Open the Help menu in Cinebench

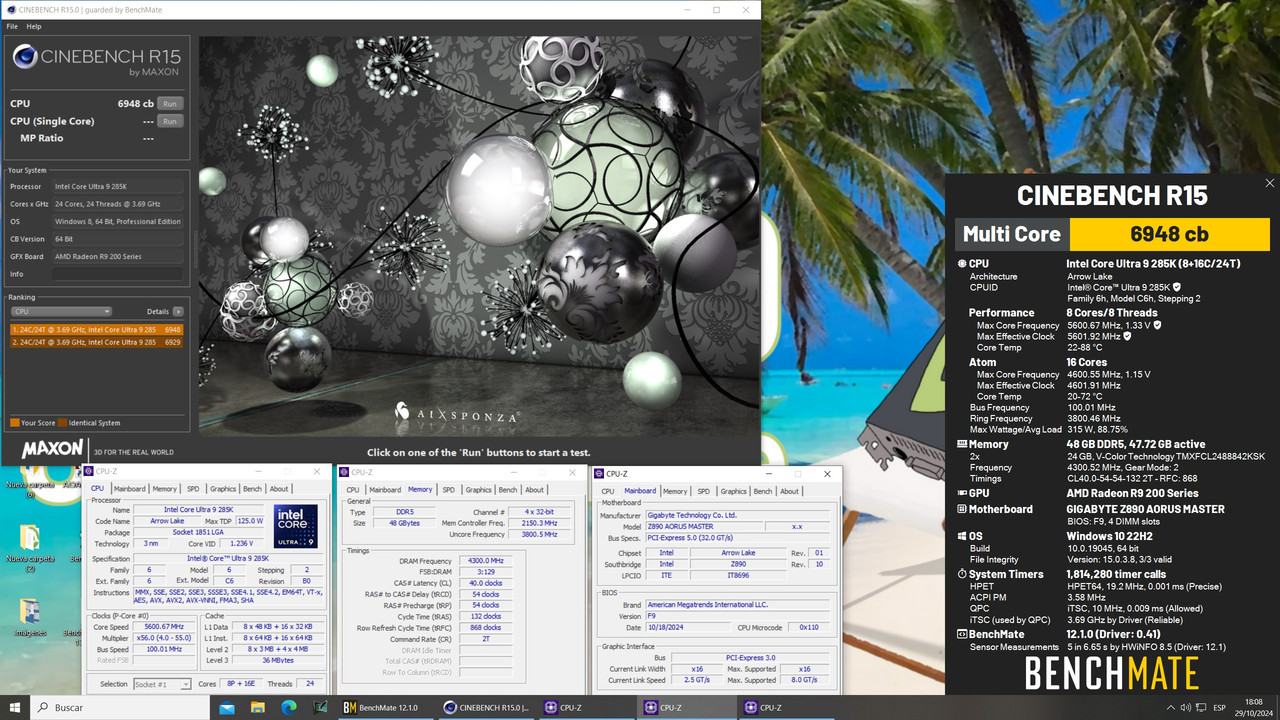(34, 26)
